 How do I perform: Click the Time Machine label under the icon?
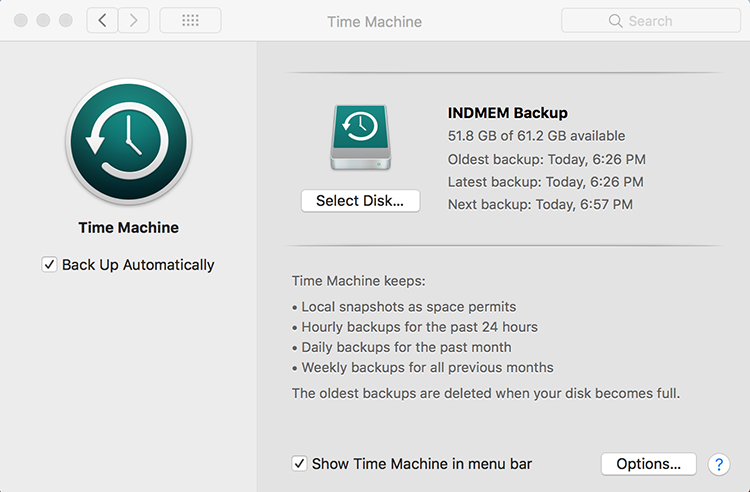coord(128,228)
